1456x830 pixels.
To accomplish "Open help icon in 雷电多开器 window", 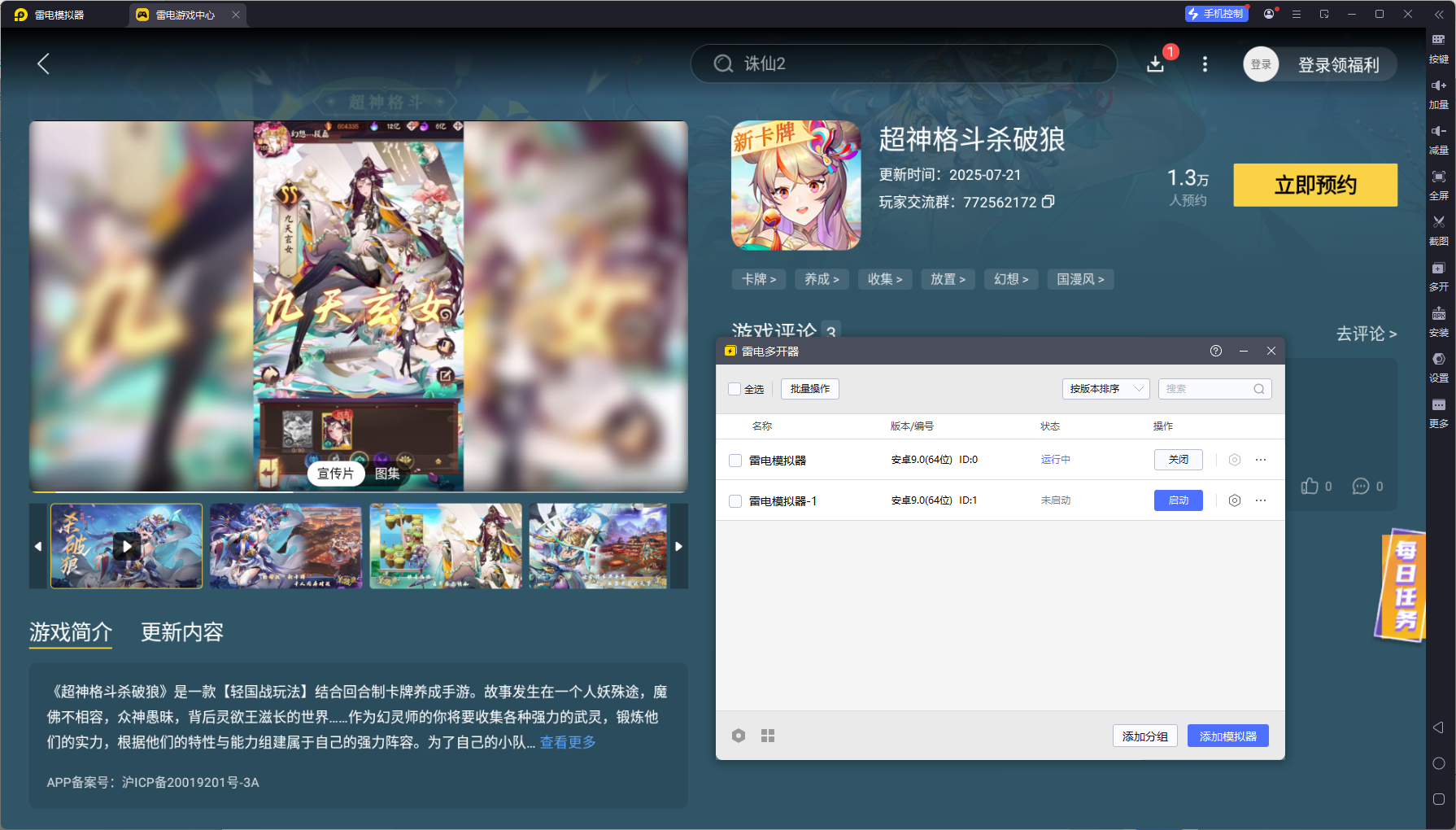I will click(x=1216, y=351).
